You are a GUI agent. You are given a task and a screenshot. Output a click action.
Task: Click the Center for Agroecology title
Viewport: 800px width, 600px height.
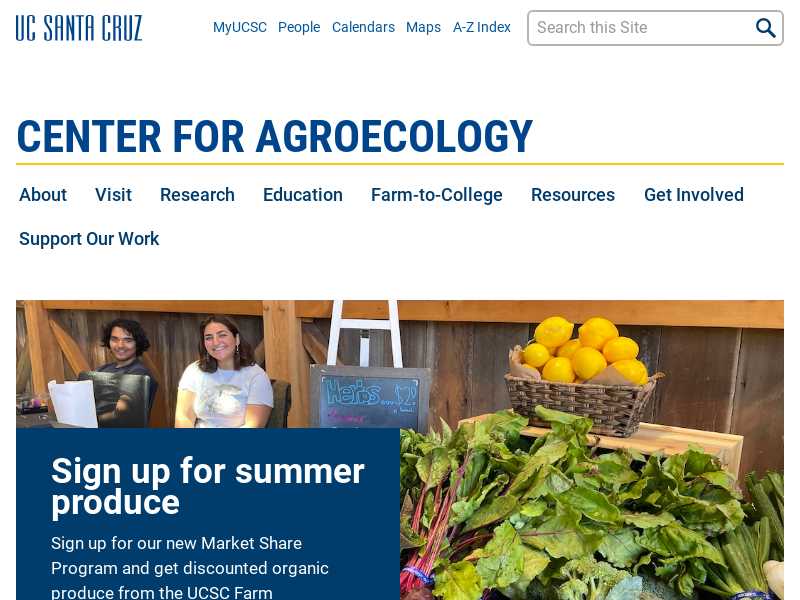pos(275,136)
